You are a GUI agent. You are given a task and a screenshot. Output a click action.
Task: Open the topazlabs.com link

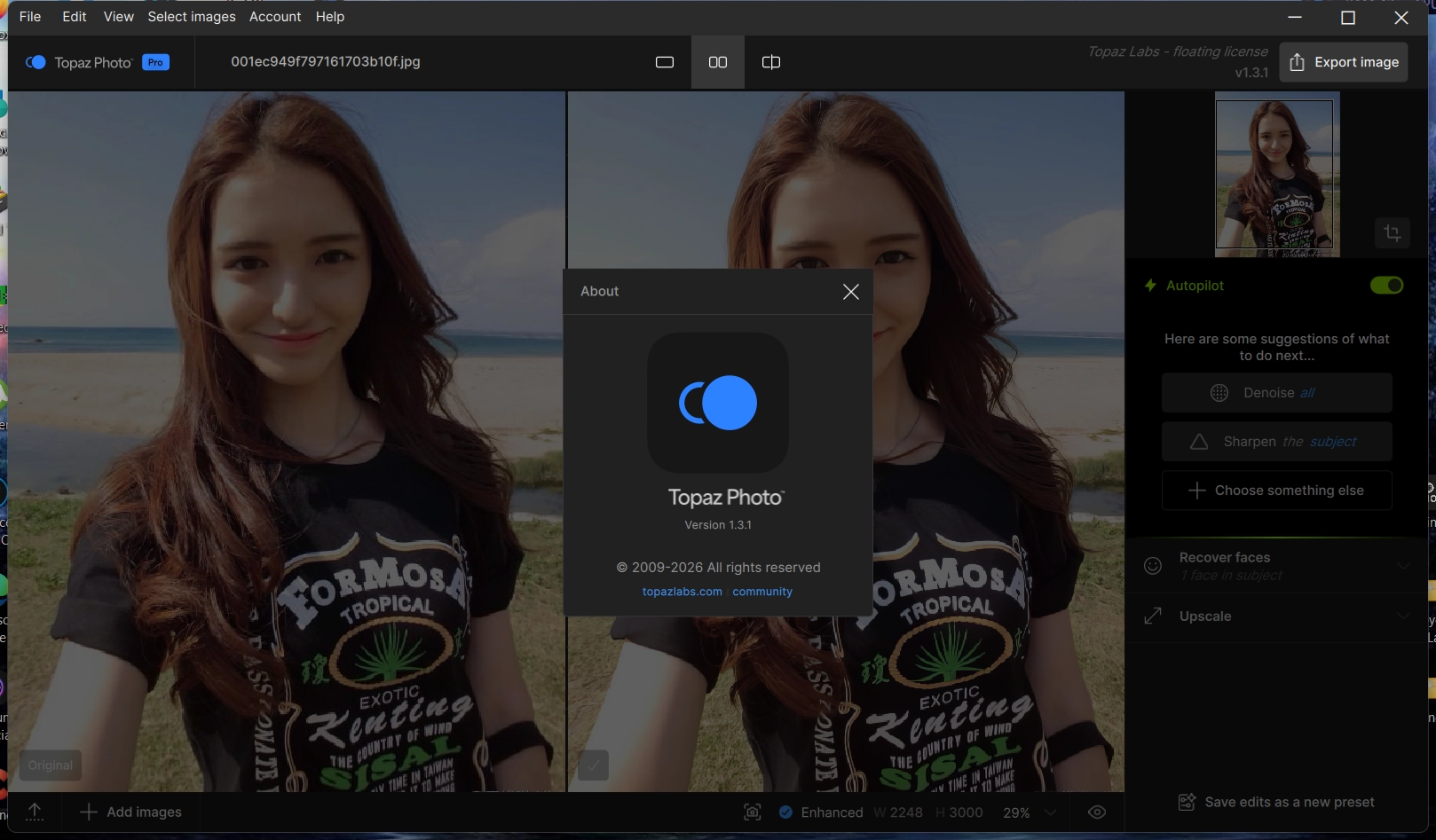pyautogui.click(x=682, y=592)
